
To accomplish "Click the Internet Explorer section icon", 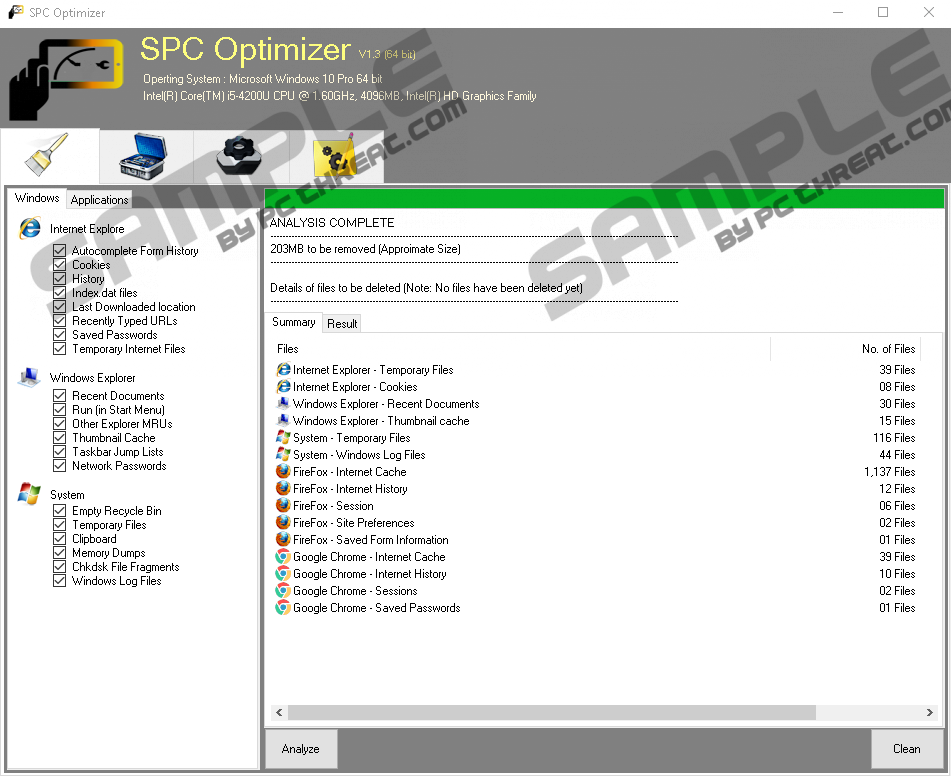I will (x=30, y=228).
